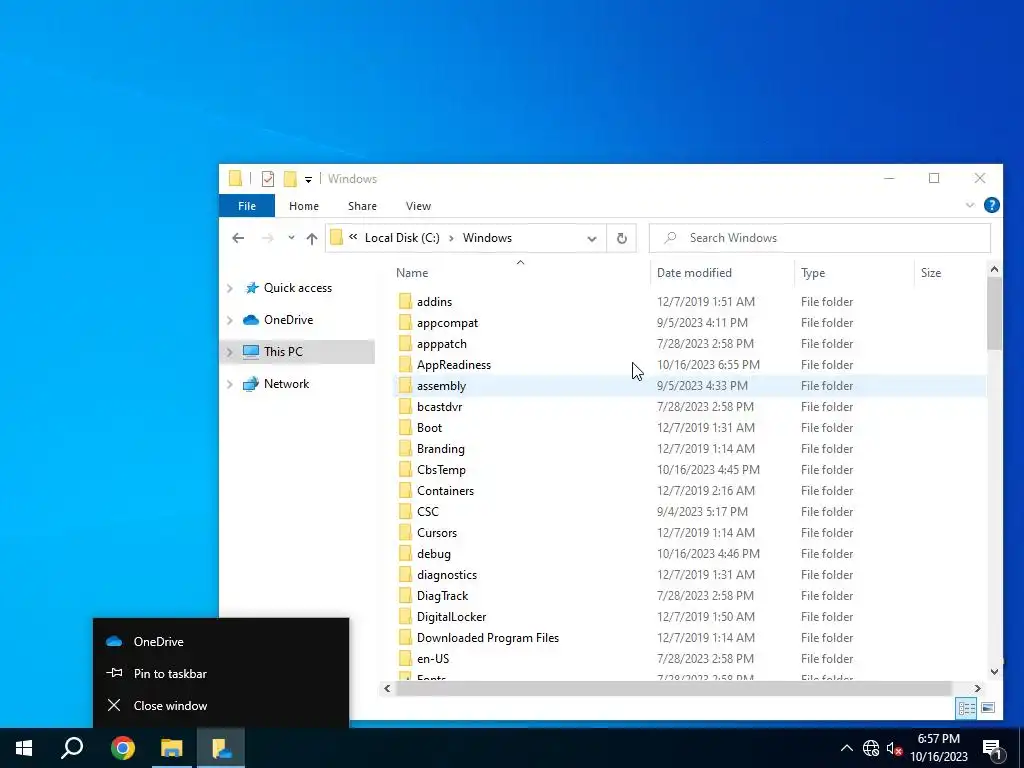Screen dimensions: 1024x768
Task: Select the bcastdvr folder icon
Action: point(405,407)
